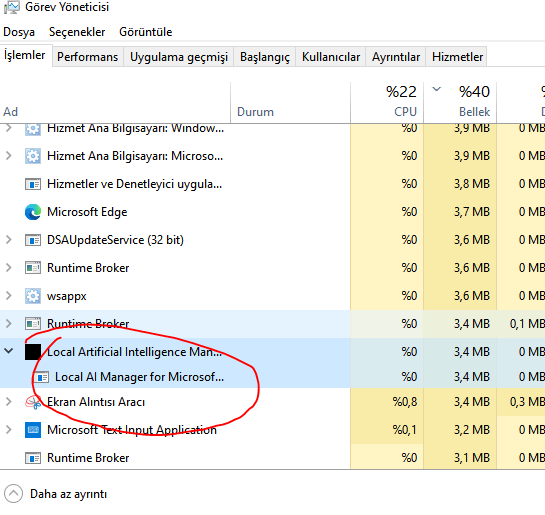Collapse the Local Artificial Intelligence Manager group
Screen dimensions: 545x515
(x=9, y=351)
